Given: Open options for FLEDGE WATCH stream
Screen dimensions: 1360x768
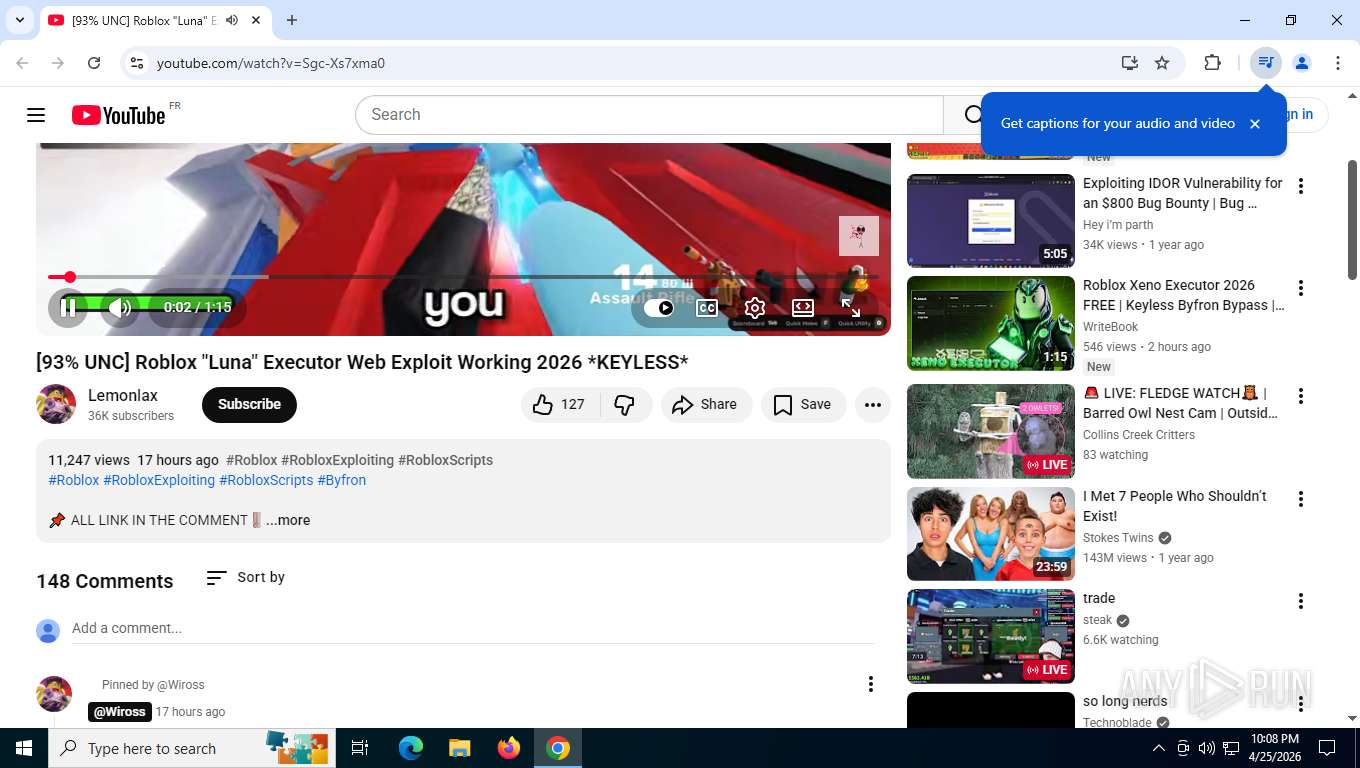Looking at the screenshot, I should click(1301, 396).
